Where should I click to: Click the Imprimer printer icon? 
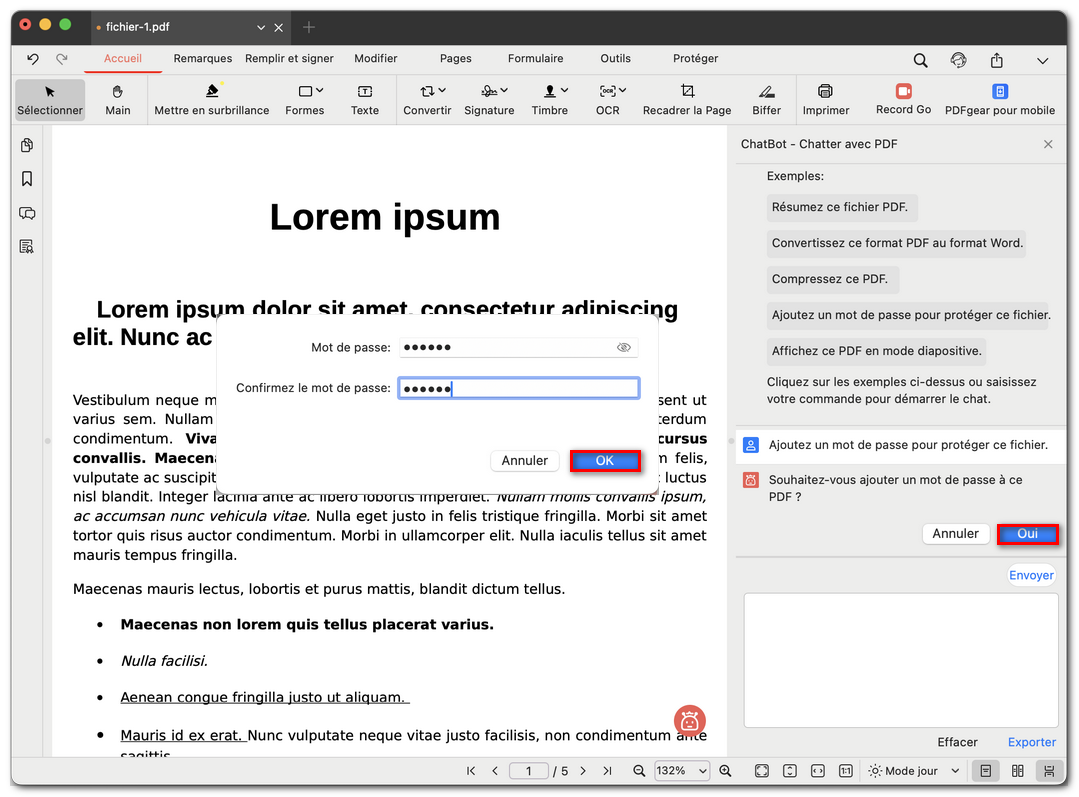click(825, 99)
